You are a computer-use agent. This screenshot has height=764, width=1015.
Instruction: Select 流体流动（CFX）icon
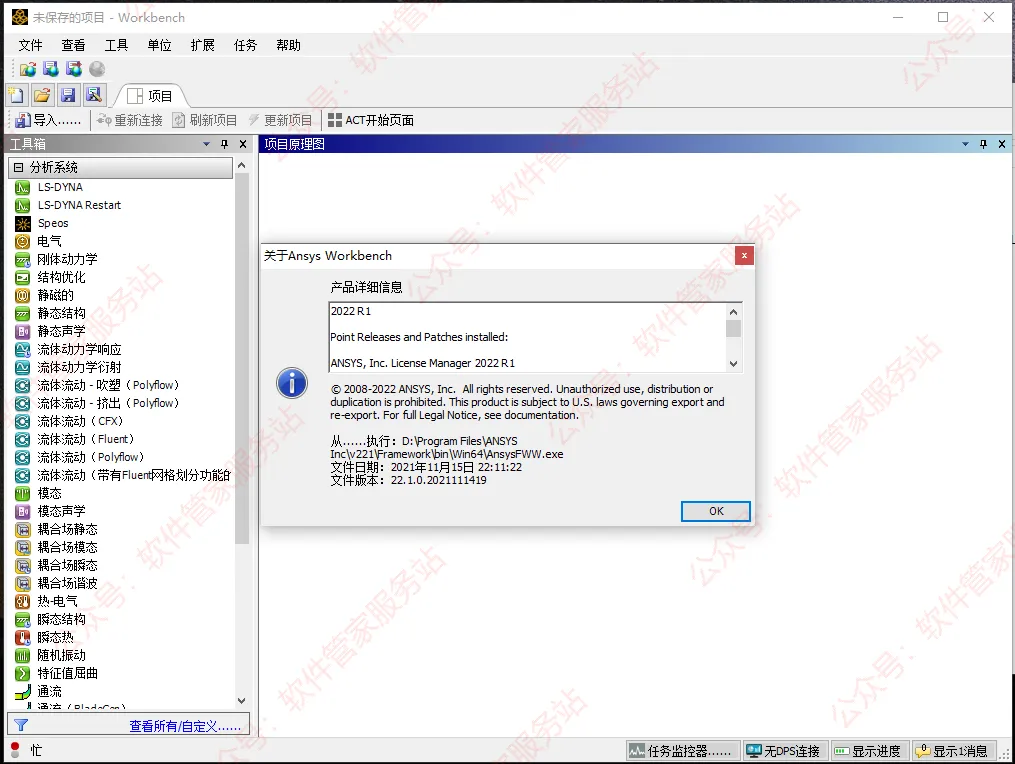point(23,421)
